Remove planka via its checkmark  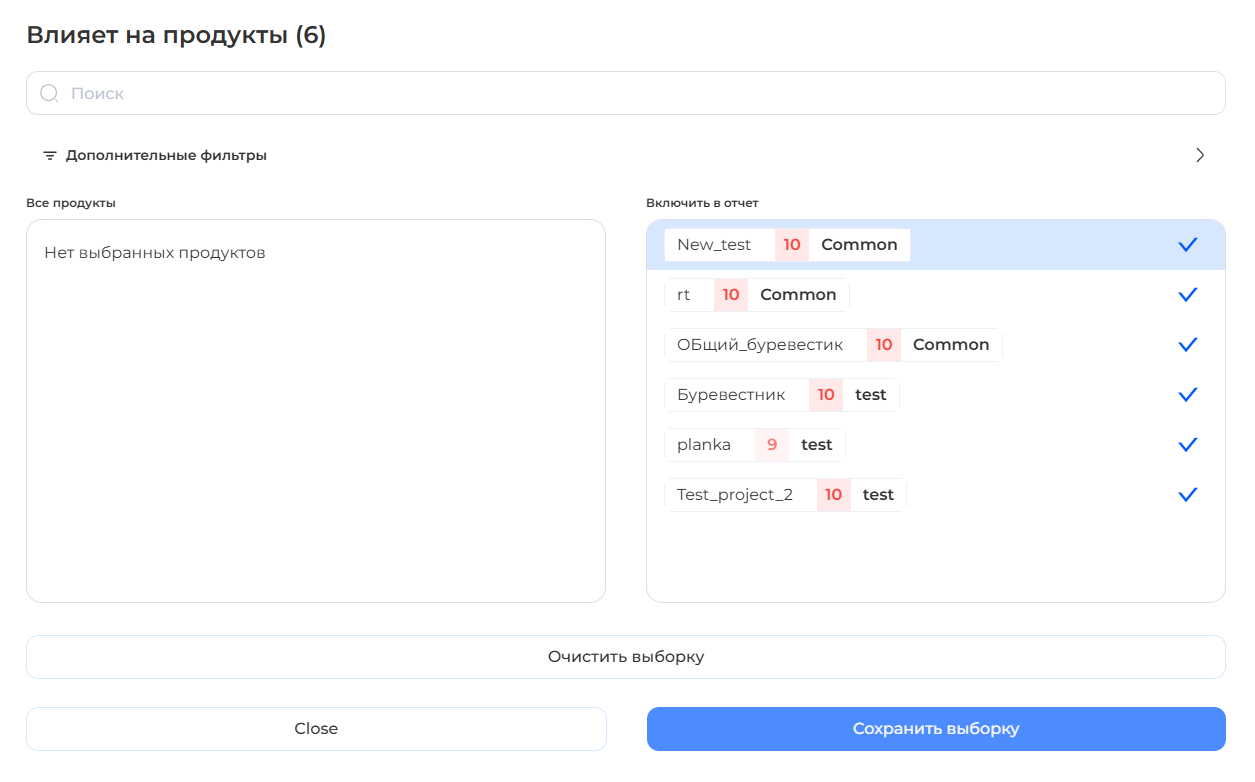(1187, 445)
